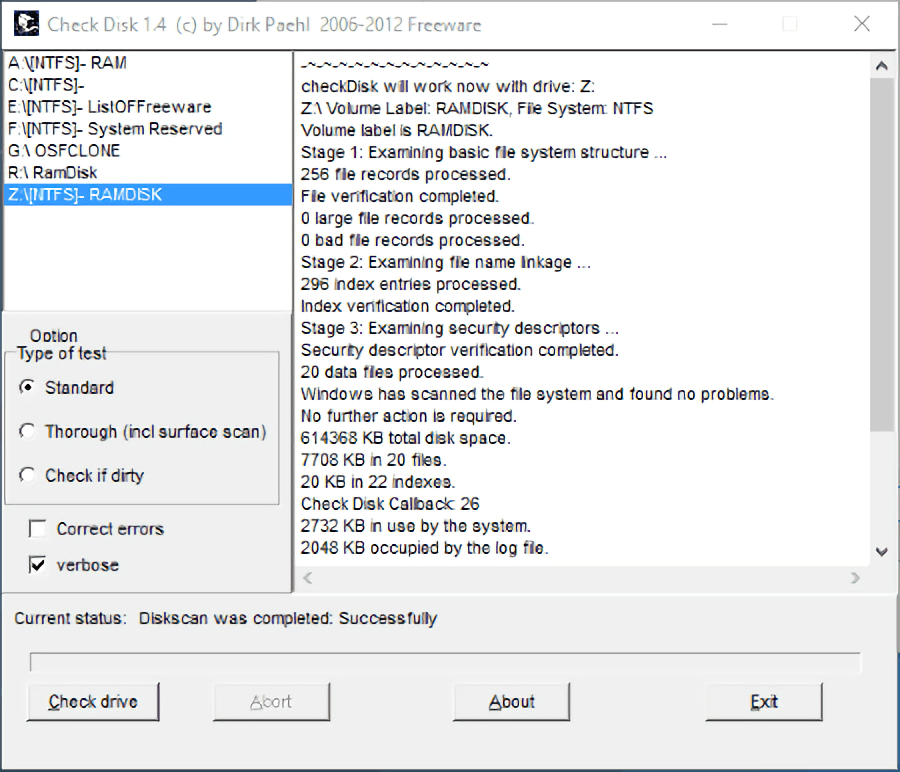The width and height of the screenshot is (900, 772).
Task: Select the Check if dirty option
Action: click(x=25, y=476)
